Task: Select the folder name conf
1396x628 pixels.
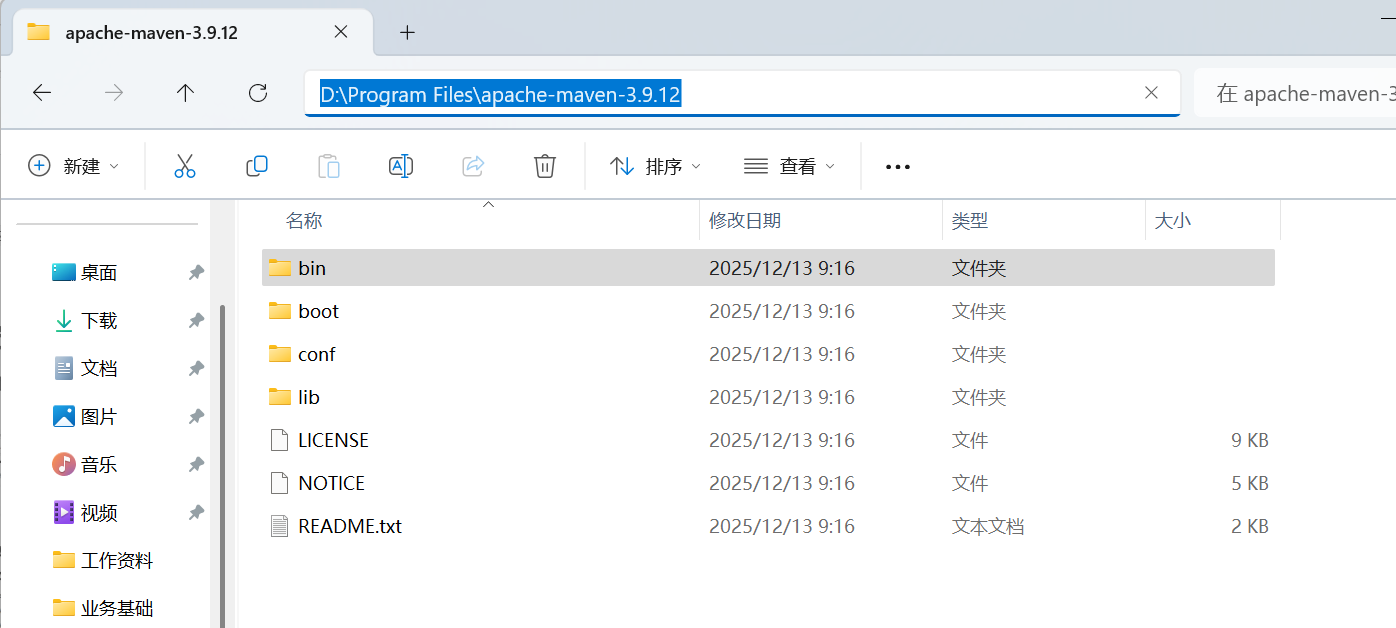Action: coord(316,354)
